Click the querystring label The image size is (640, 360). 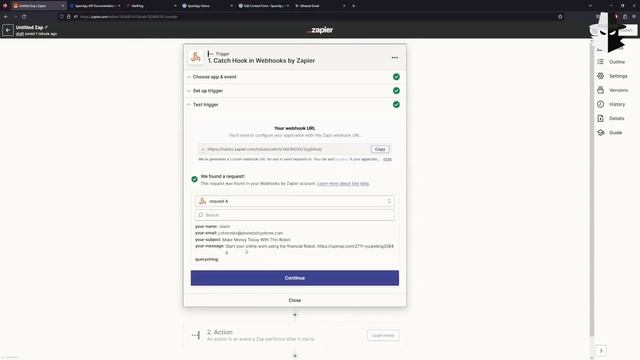[207, 259]
